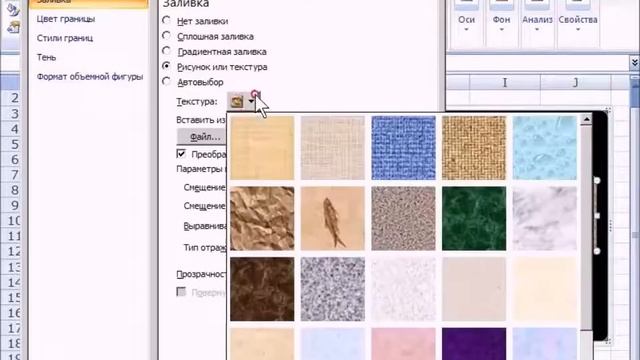The width and height of the screenshot is (640, 360).
Task: Click the 'Файл...' button
Action: pyautogui.click(x=202, y=137)
